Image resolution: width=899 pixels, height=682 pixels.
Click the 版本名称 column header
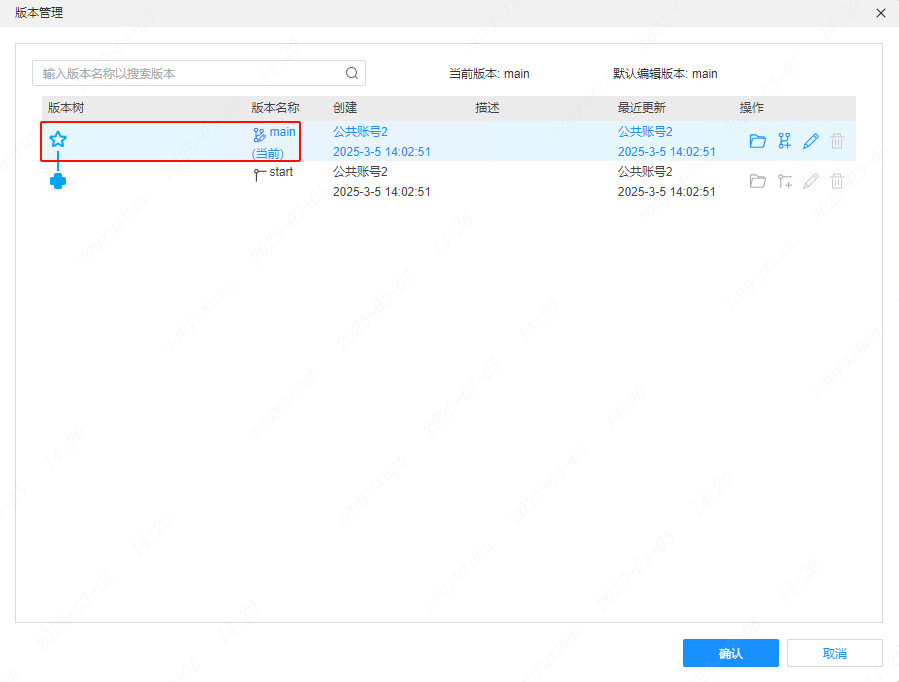pyautogui.click(x=276, y=107)
